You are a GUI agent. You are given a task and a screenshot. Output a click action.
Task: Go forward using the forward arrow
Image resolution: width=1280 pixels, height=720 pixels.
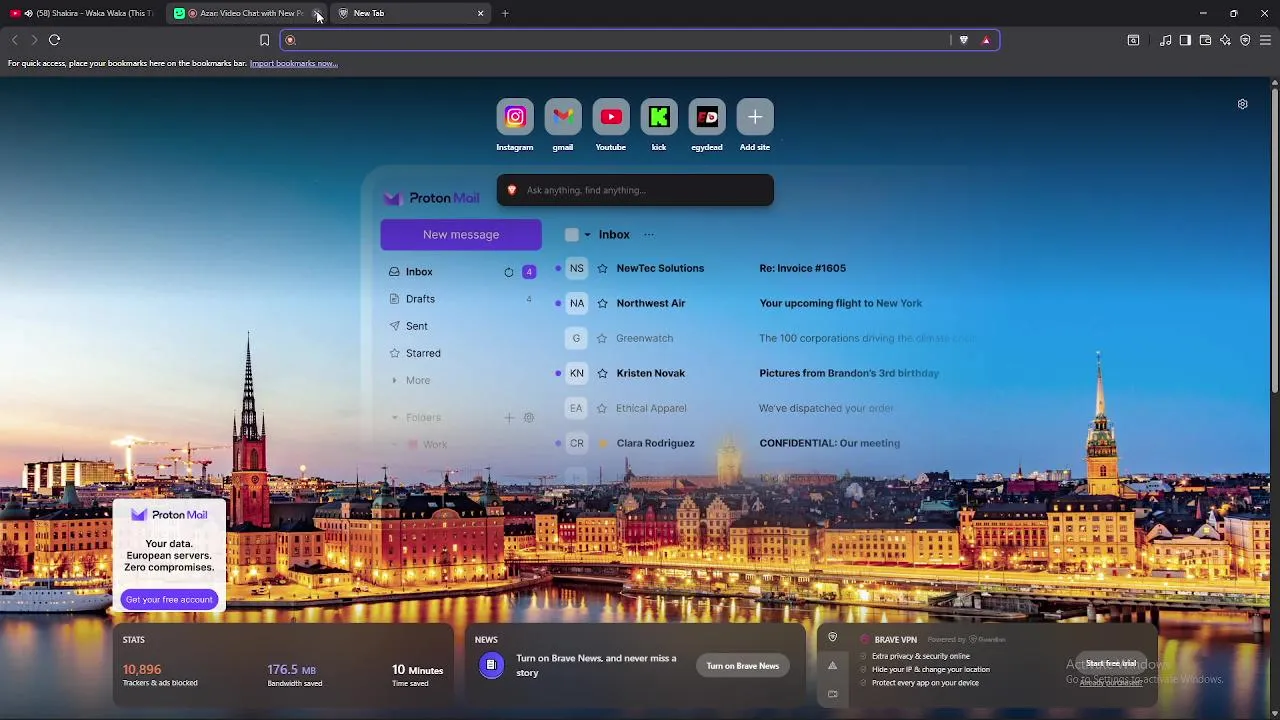click(34, 40)
